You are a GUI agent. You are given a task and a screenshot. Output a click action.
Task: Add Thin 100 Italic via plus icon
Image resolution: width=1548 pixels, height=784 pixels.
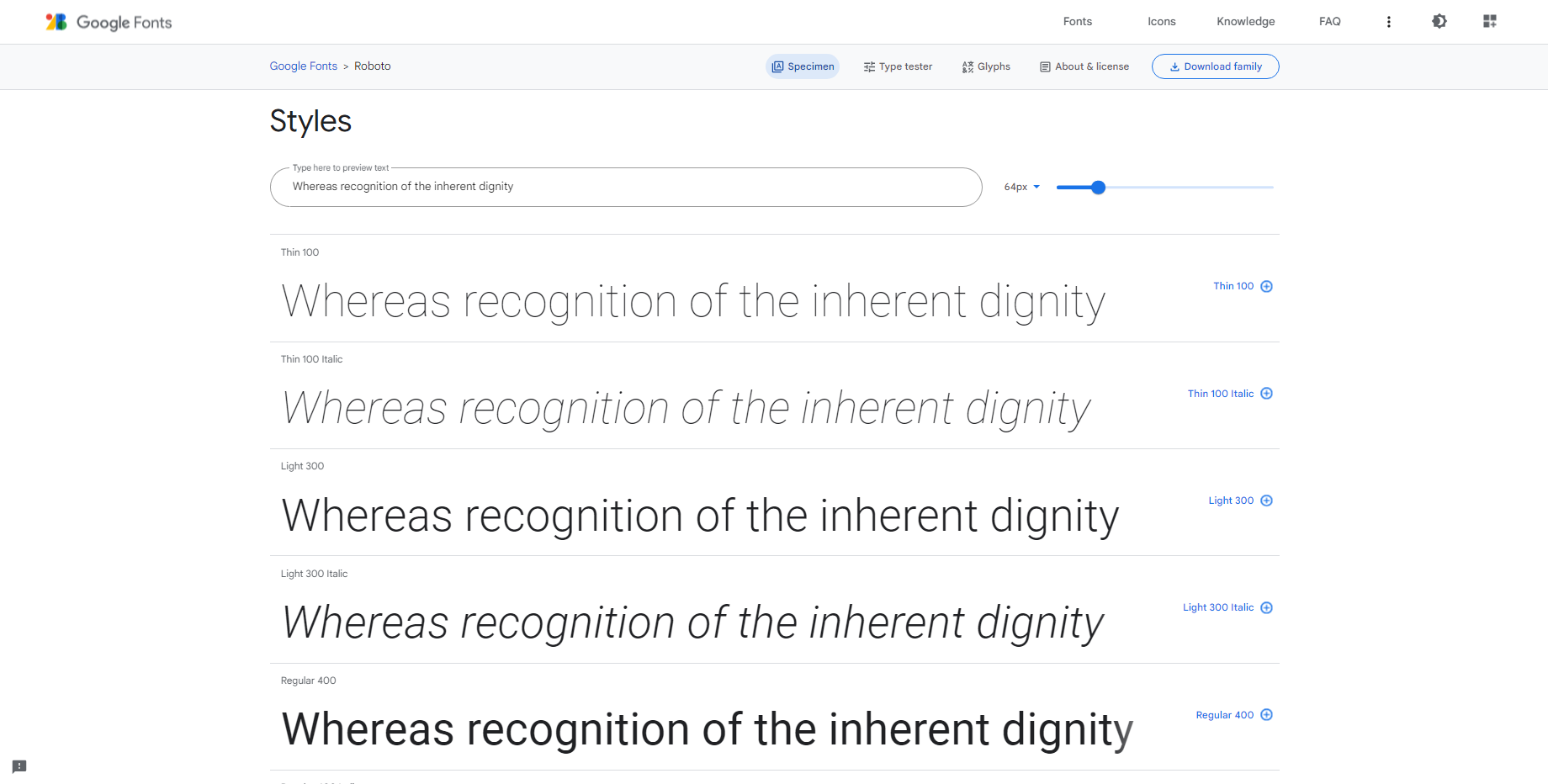tap(1266, 394)
